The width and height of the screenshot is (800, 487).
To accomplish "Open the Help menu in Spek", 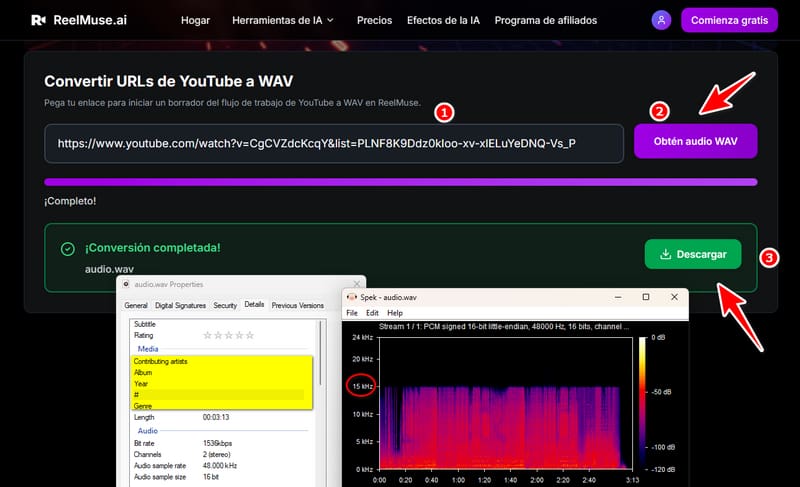I will (x=395, y=313).
